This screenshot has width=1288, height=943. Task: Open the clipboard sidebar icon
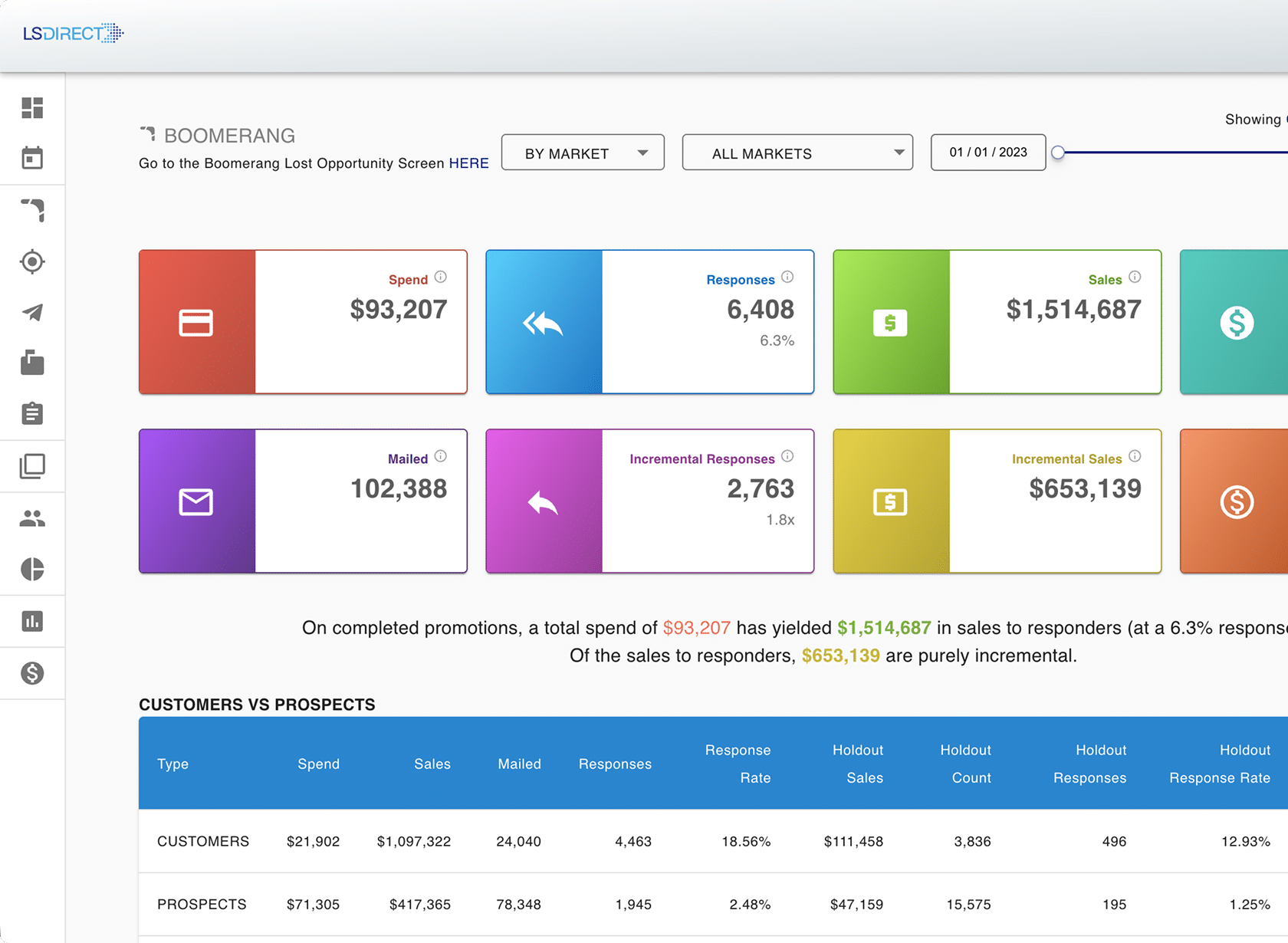coord(32,414)
